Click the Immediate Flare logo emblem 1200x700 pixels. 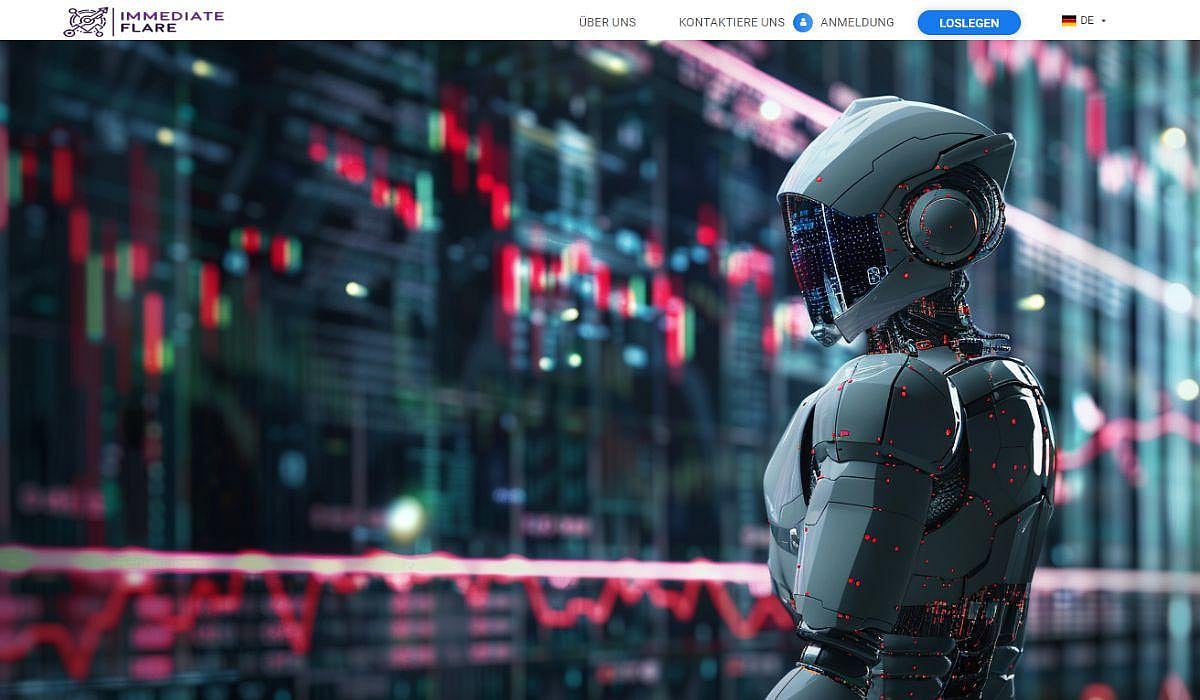(x=85, y=21)
